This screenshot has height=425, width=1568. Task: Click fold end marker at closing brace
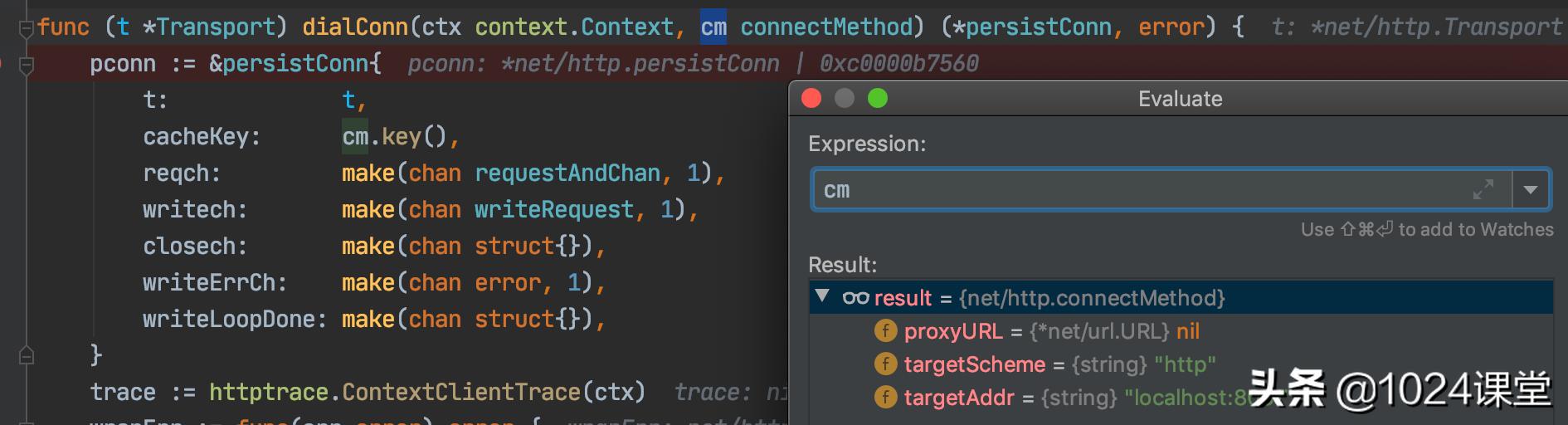point(26,355)
